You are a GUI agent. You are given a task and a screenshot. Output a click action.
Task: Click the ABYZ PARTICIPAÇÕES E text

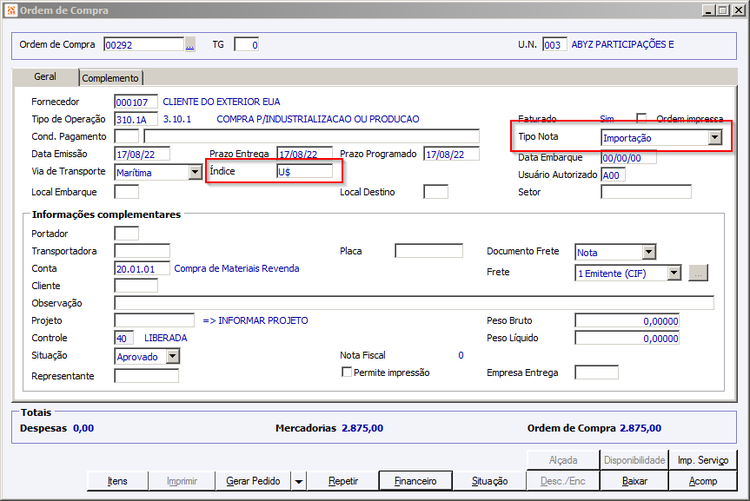coord(623,45)
